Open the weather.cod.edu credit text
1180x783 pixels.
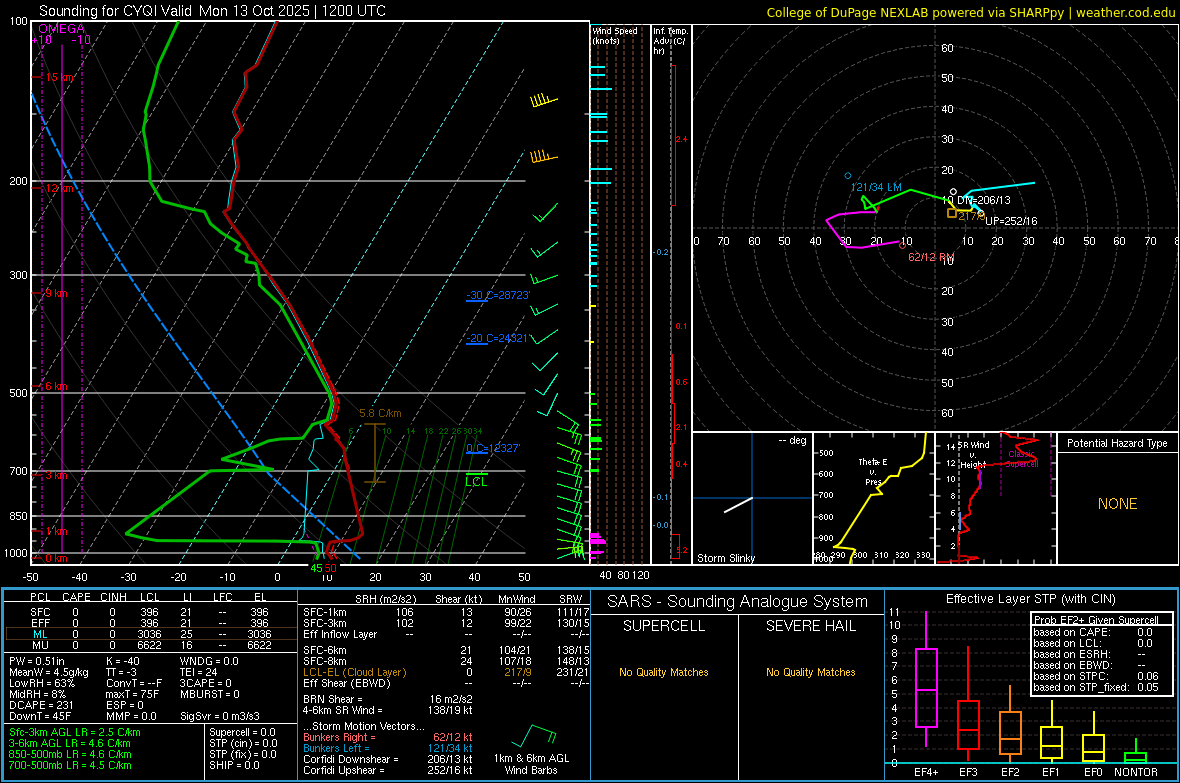click(x=970, y=12)
